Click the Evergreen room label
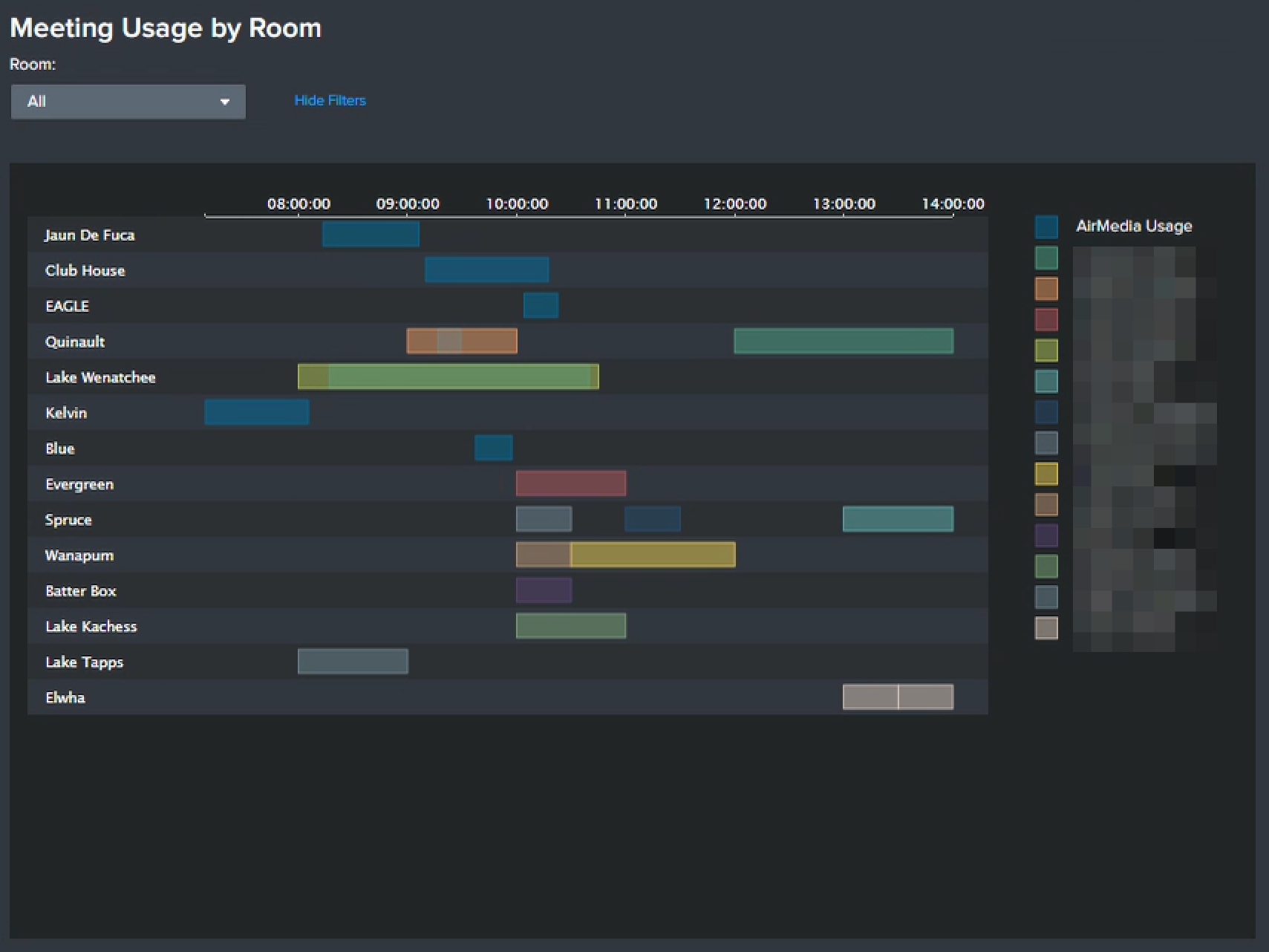 click(79, 484)
